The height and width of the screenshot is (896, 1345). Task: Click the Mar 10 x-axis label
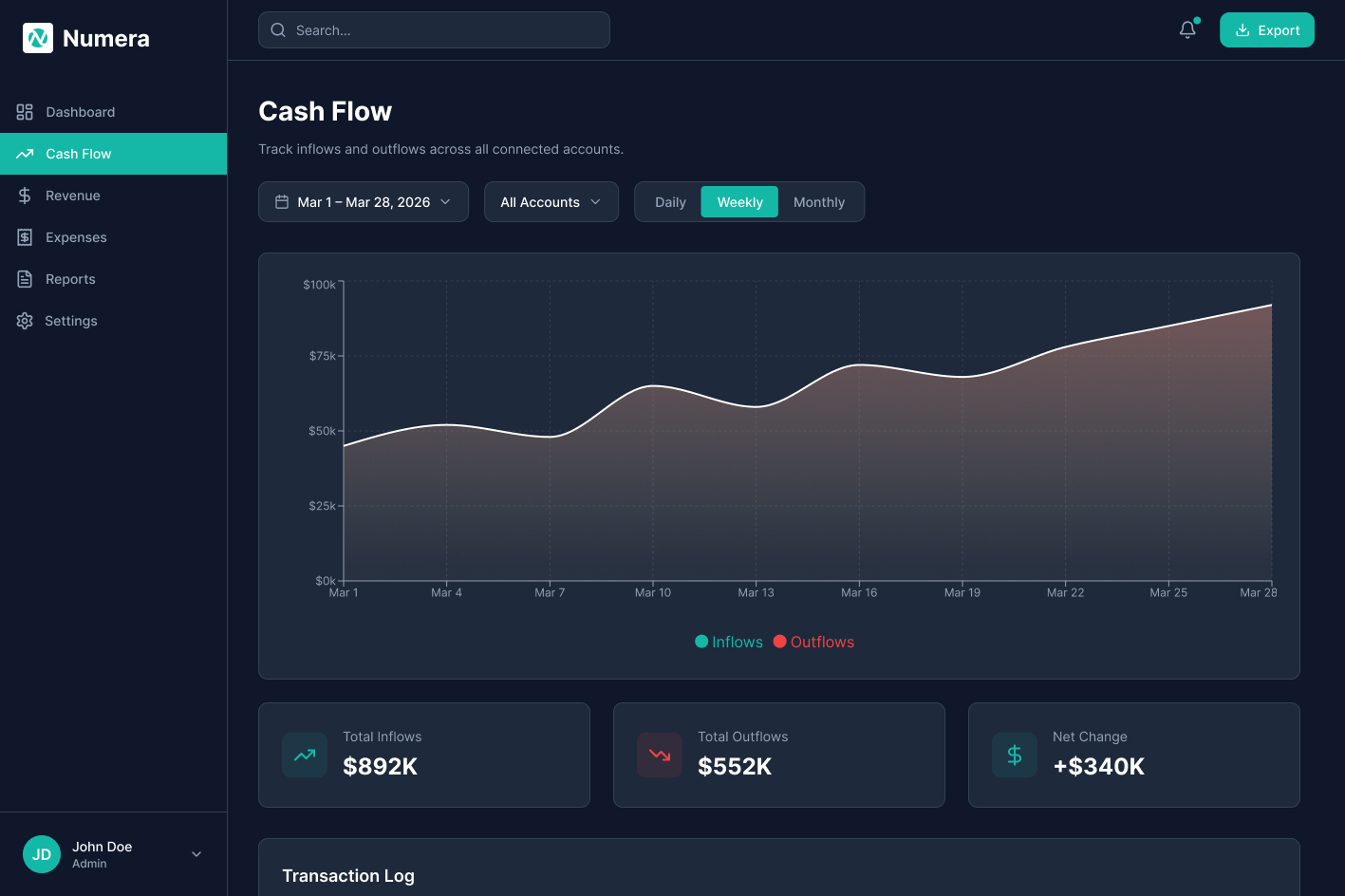(x=653, y=592)
